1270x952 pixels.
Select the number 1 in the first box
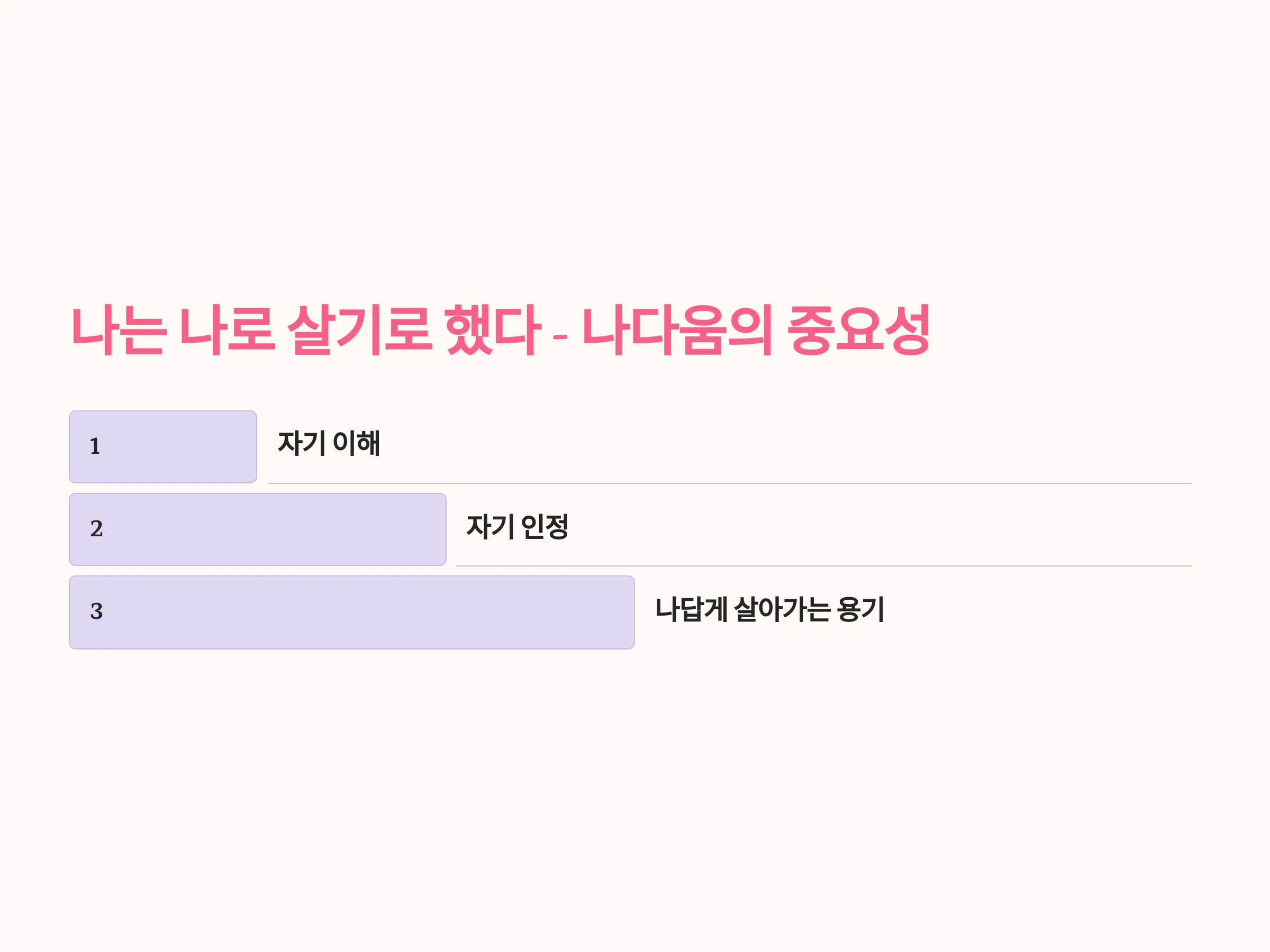[x=95, y=446]
